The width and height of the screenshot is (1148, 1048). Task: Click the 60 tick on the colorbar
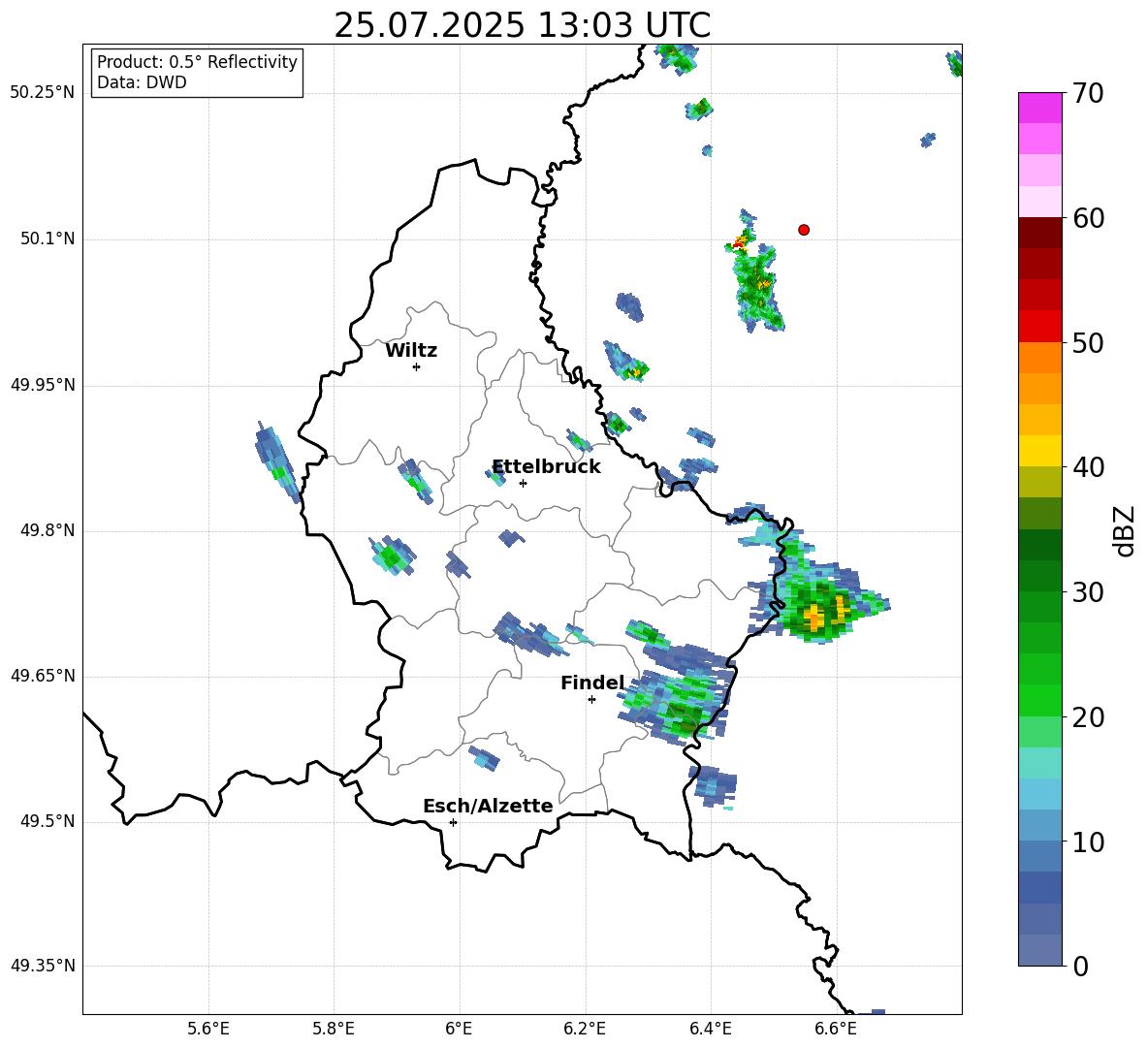pyautogui.click(x=1088, y=218)
